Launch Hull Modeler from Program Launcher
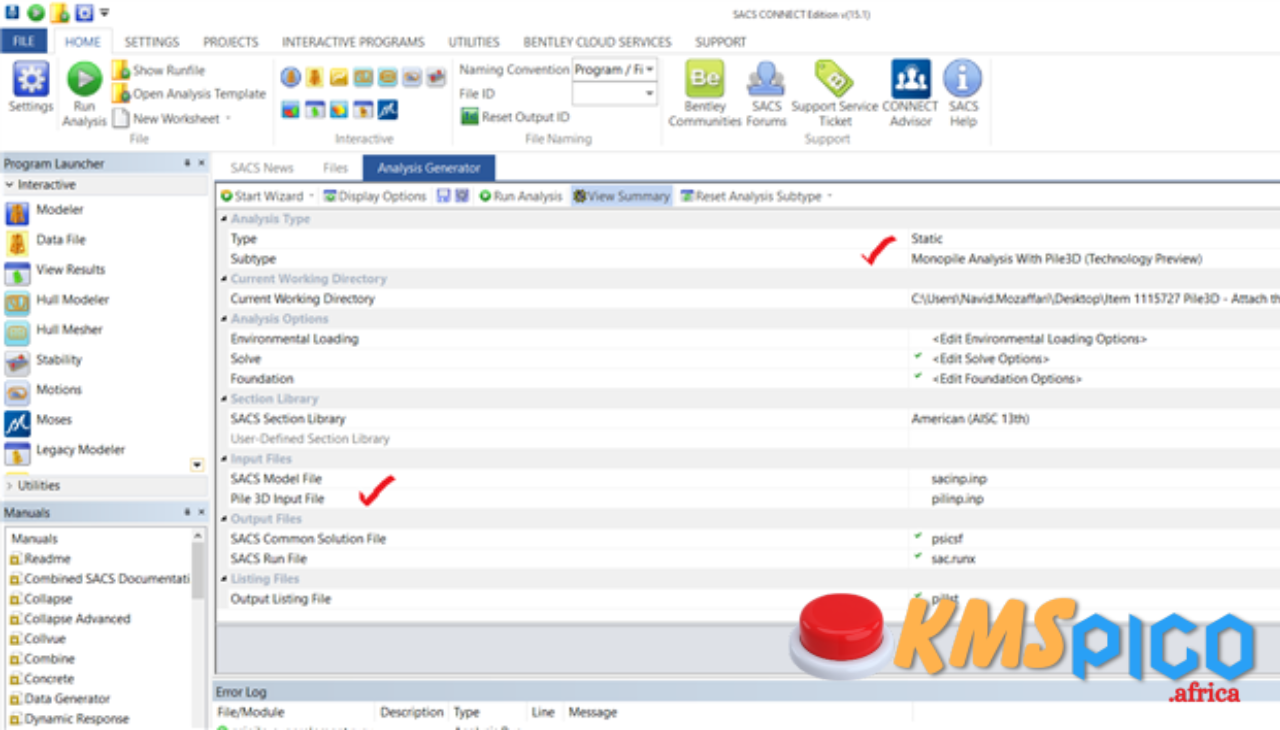The image size is (1280, 730). pyautogui.click(x=58, y=301)
